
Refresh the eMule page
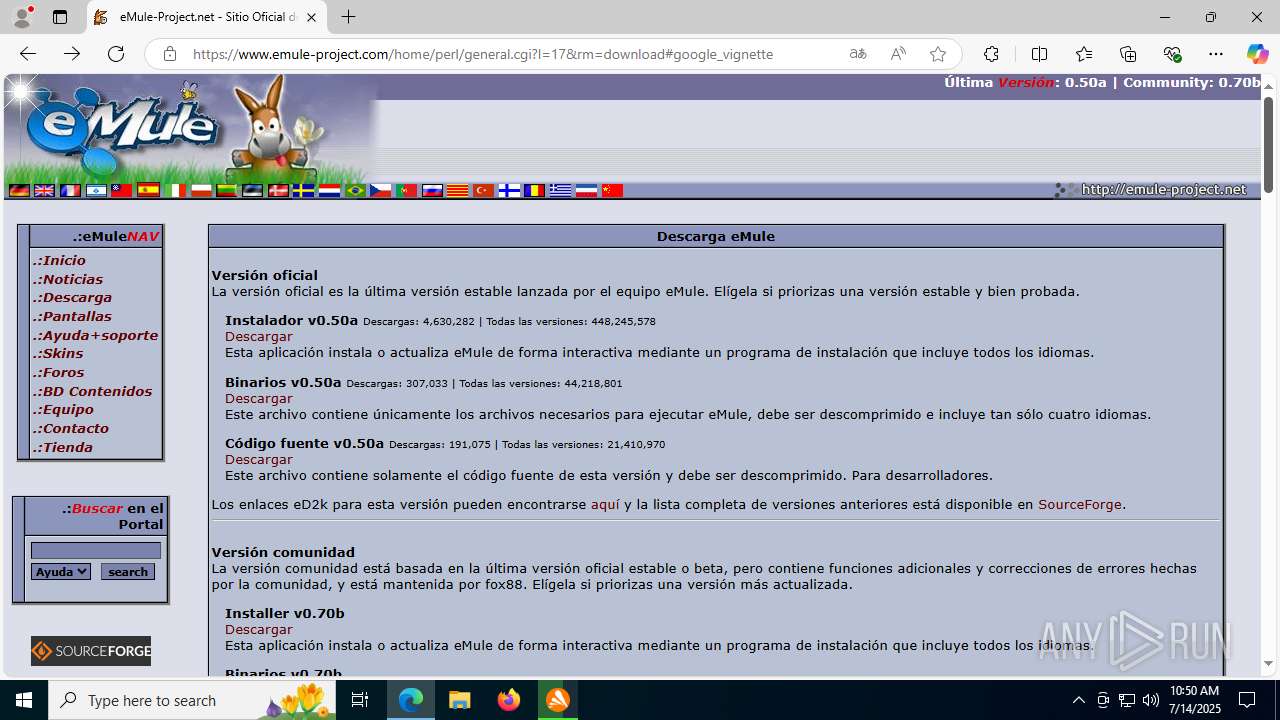[x=116, y=54]
